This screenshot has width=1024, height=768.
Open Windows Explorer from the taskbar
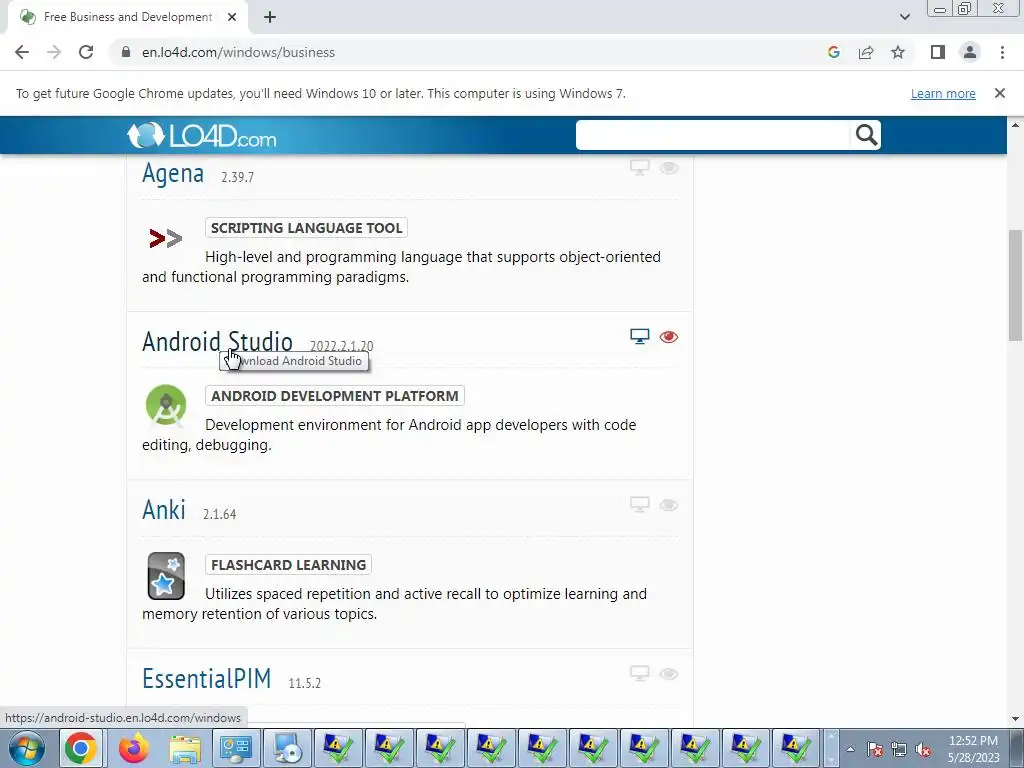(185, 748)
